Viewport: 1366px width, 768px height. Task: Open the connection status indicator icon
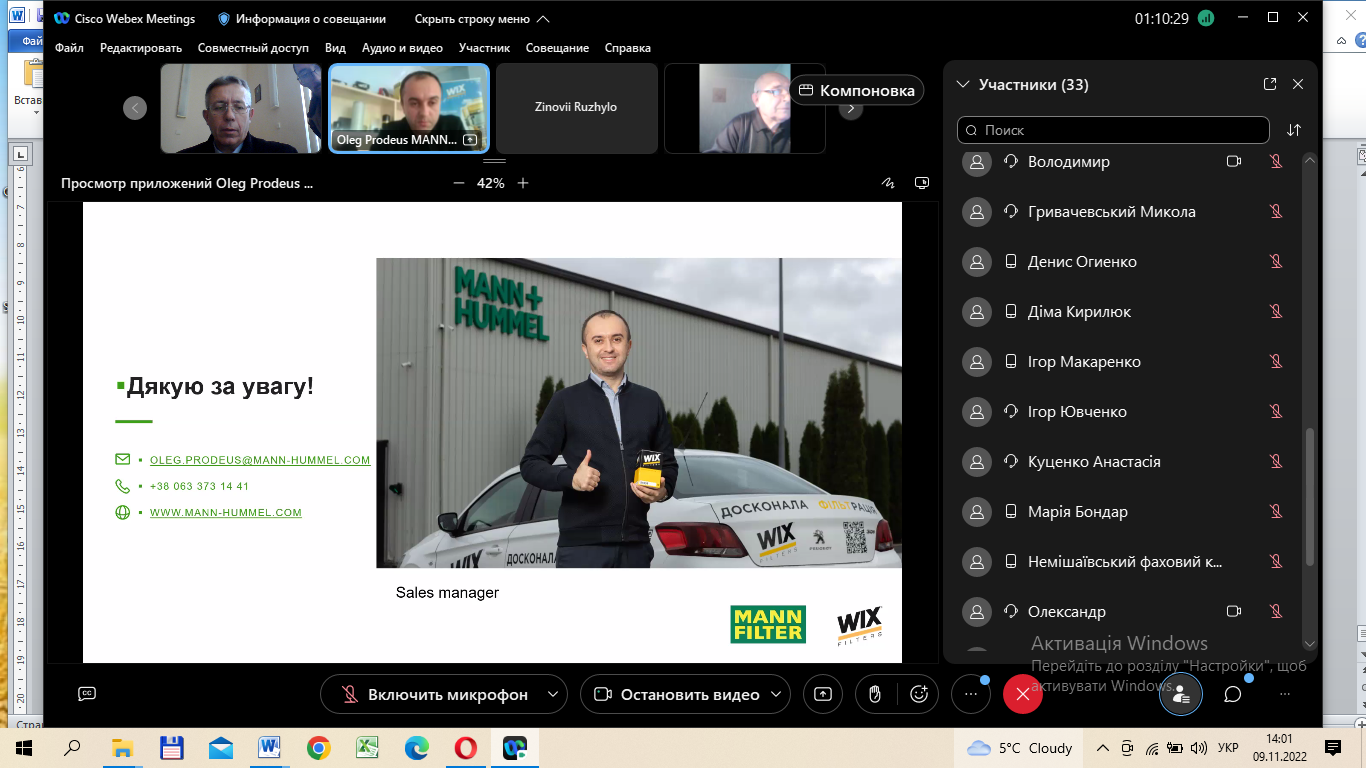(x=1206, y=18)
